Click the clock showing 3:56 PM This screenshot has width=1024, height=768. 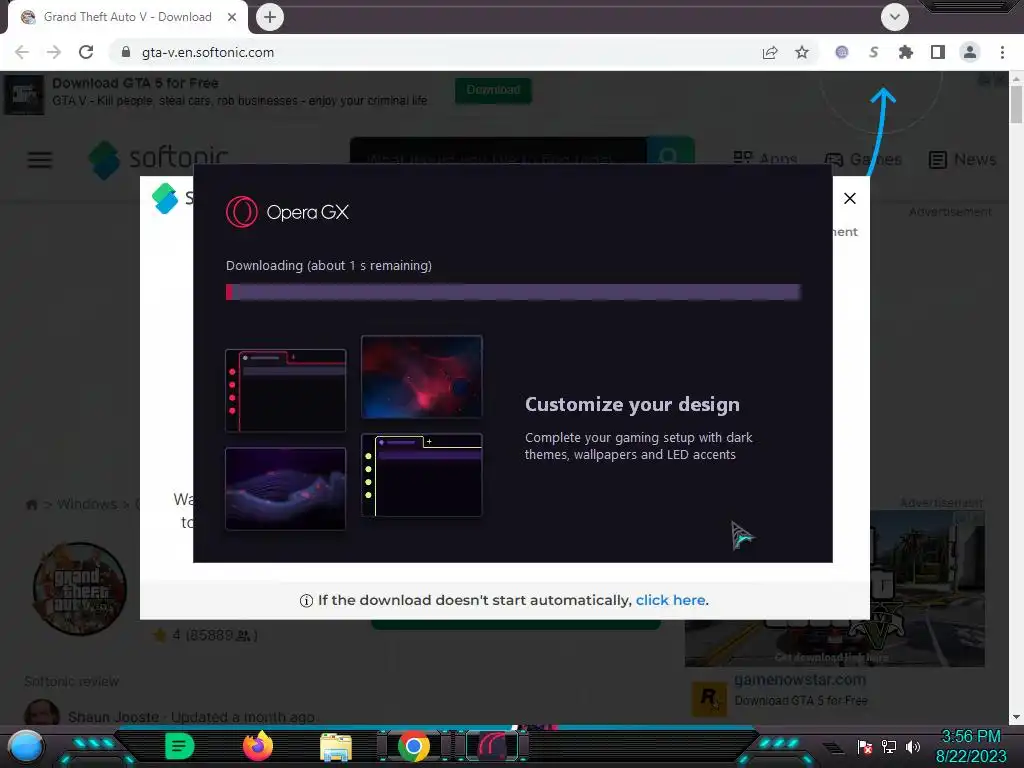click(971, 737)
